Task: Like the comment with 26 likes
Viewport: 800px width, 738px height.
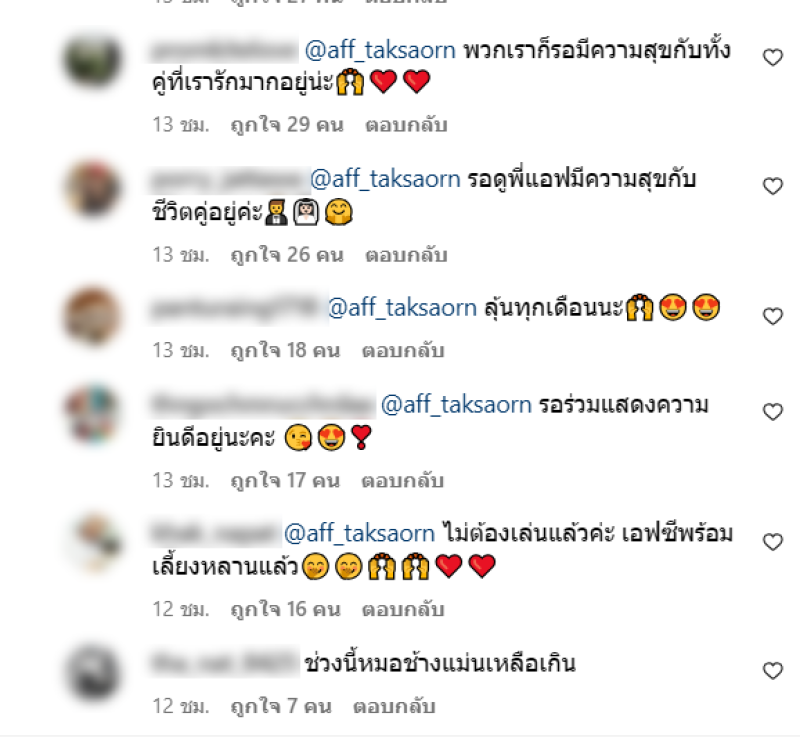Action: [x=772, y=186]
